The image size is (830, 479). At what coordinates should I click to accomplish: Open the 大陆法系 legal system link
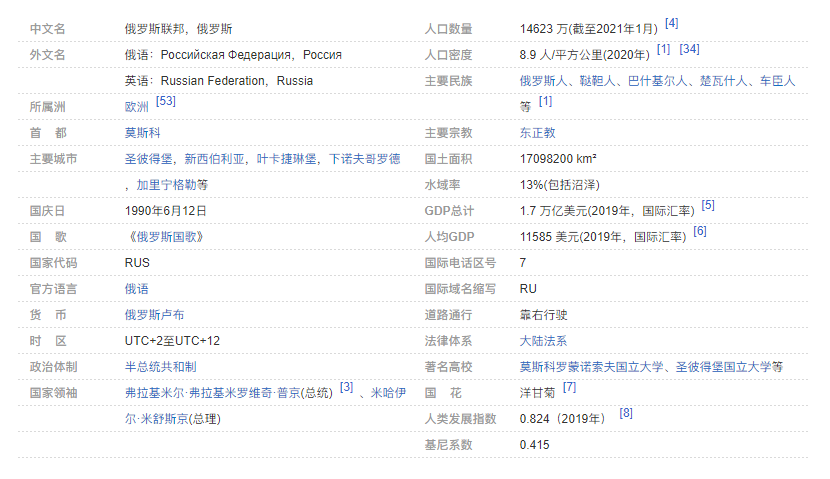pos(543,341)
